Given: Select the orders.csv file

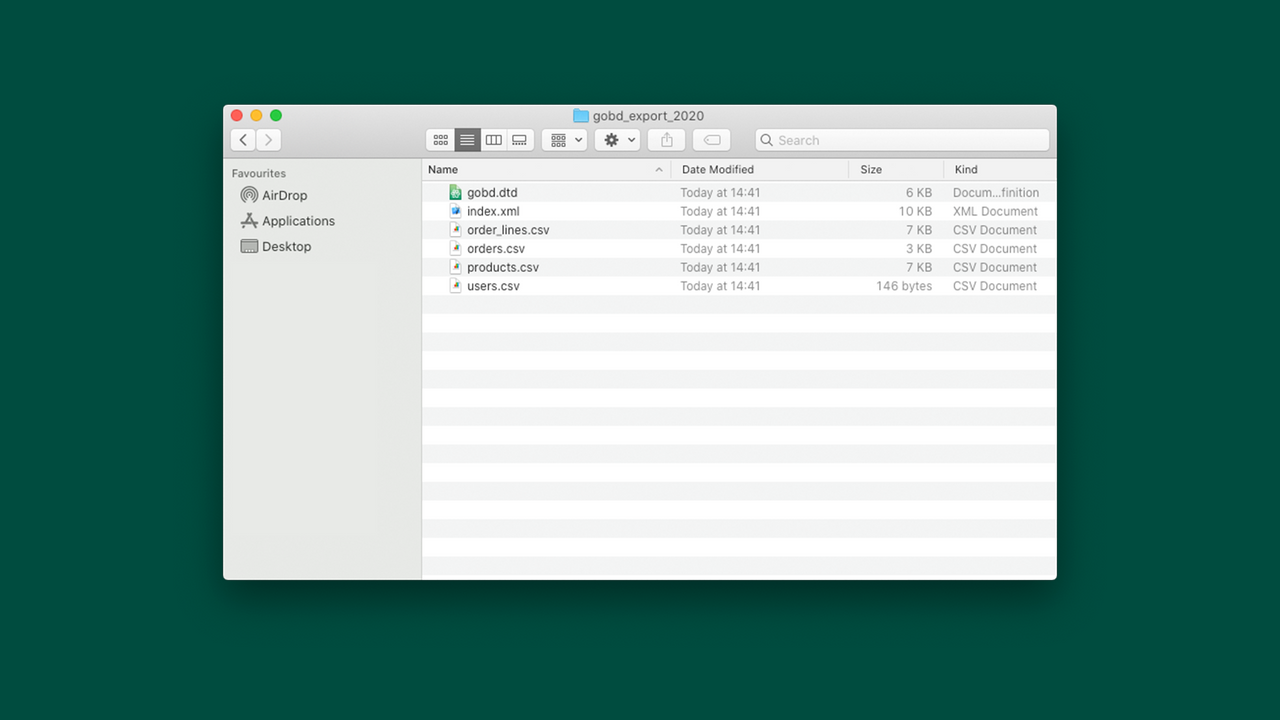Looking at the screenshot, I should click(x=497, y=248).
